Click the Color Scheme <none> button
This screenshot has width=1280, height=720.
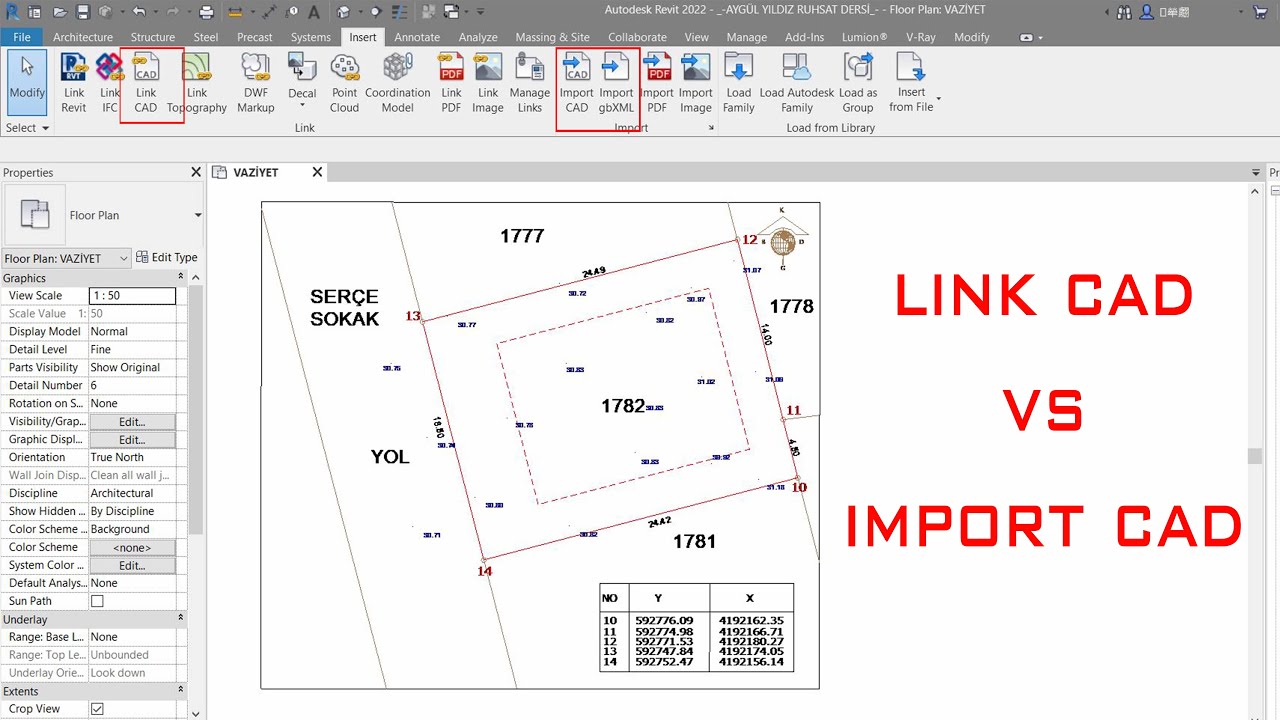click(x=132, y=548)
